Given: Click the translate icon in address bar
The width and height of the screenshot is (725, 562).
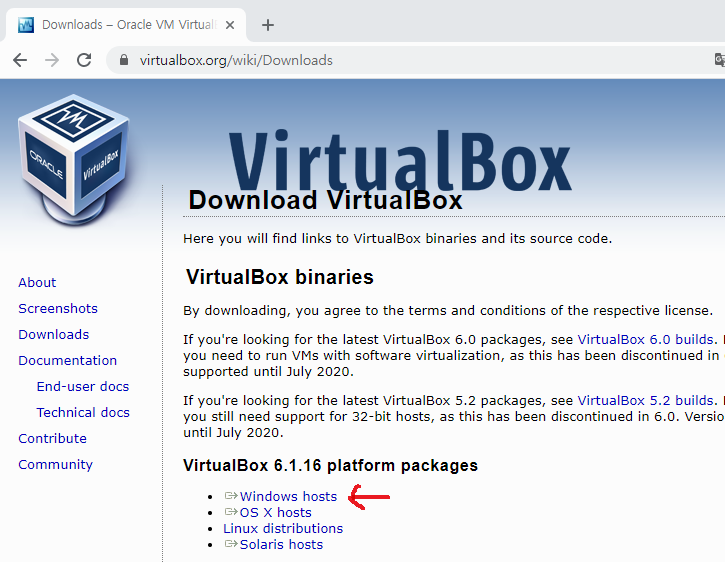Looking at the screenshot, I should pos(719,60).
